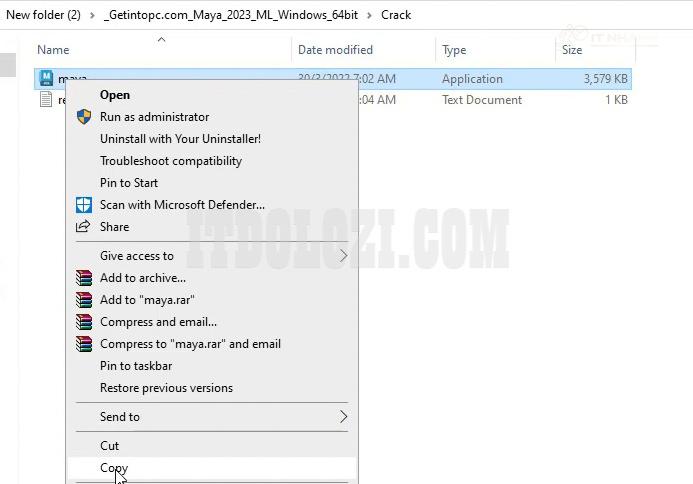Expand the Send to submenu arrow
Image resolution: width=693 pixels, height=484 pixels.
click(343, 417)
